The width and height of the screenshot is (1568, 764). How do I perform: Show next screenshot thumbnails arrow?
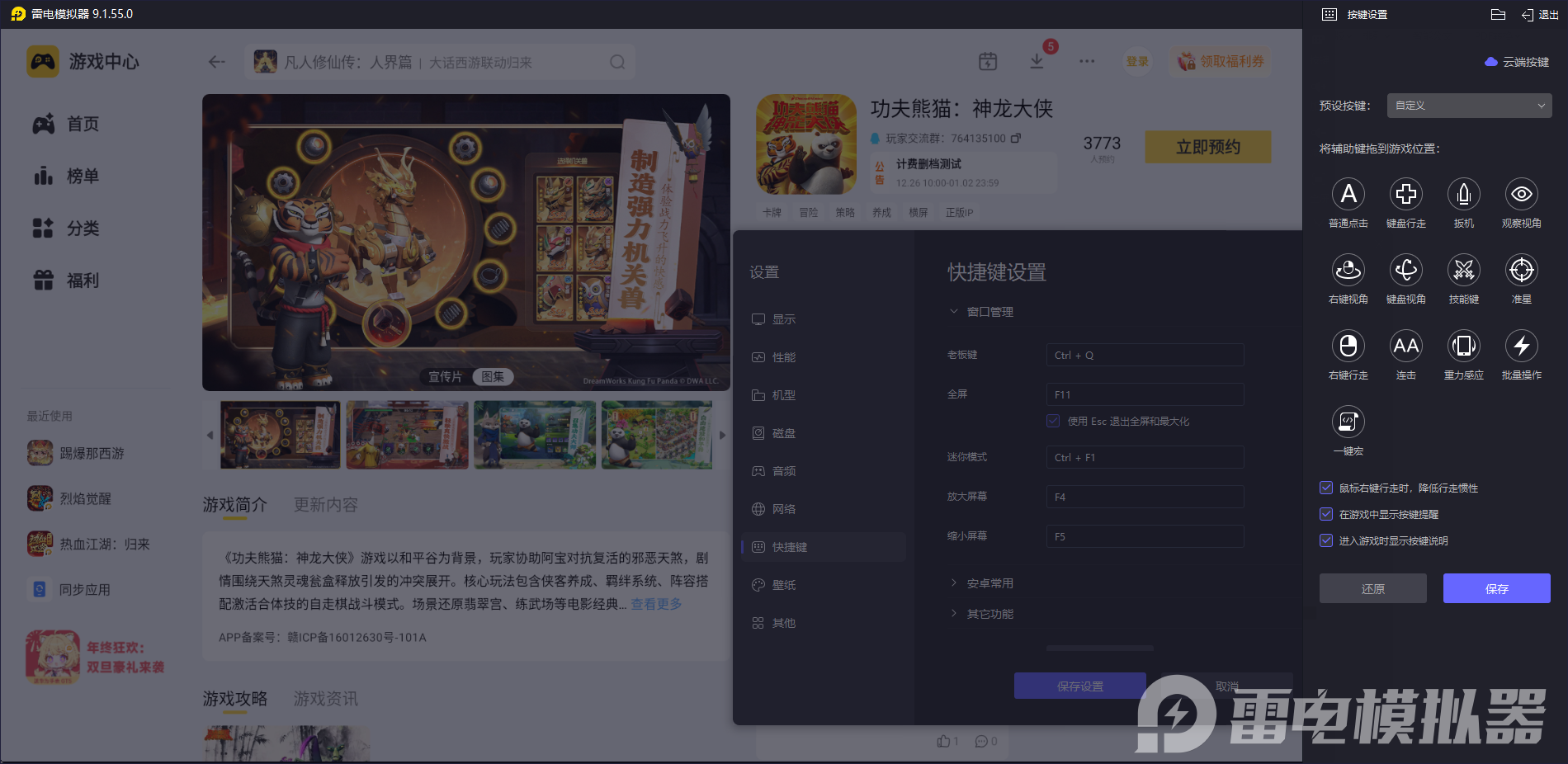point(722,435)
